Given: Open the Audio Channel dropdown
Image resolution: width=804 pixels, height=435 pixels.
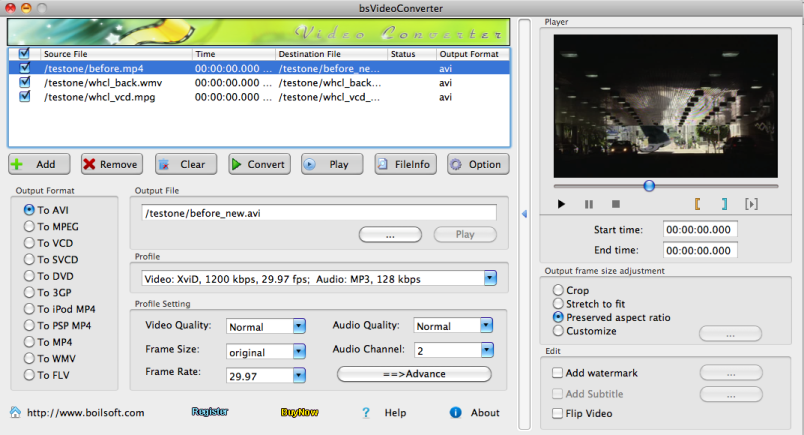Looking at the screenshot, I should [485, 350].
